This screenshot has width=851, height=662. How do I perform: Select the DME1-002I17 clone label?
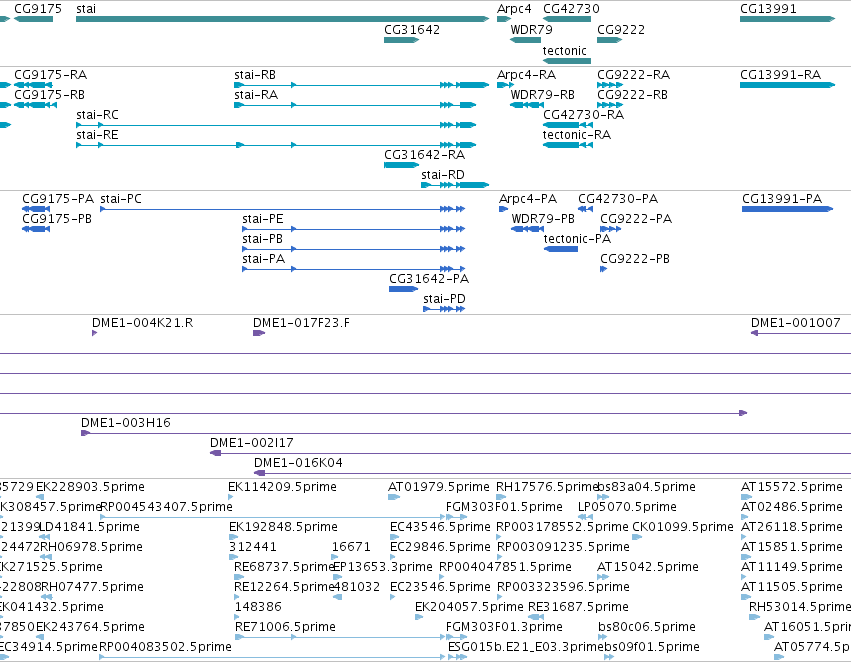click(252, 443)
